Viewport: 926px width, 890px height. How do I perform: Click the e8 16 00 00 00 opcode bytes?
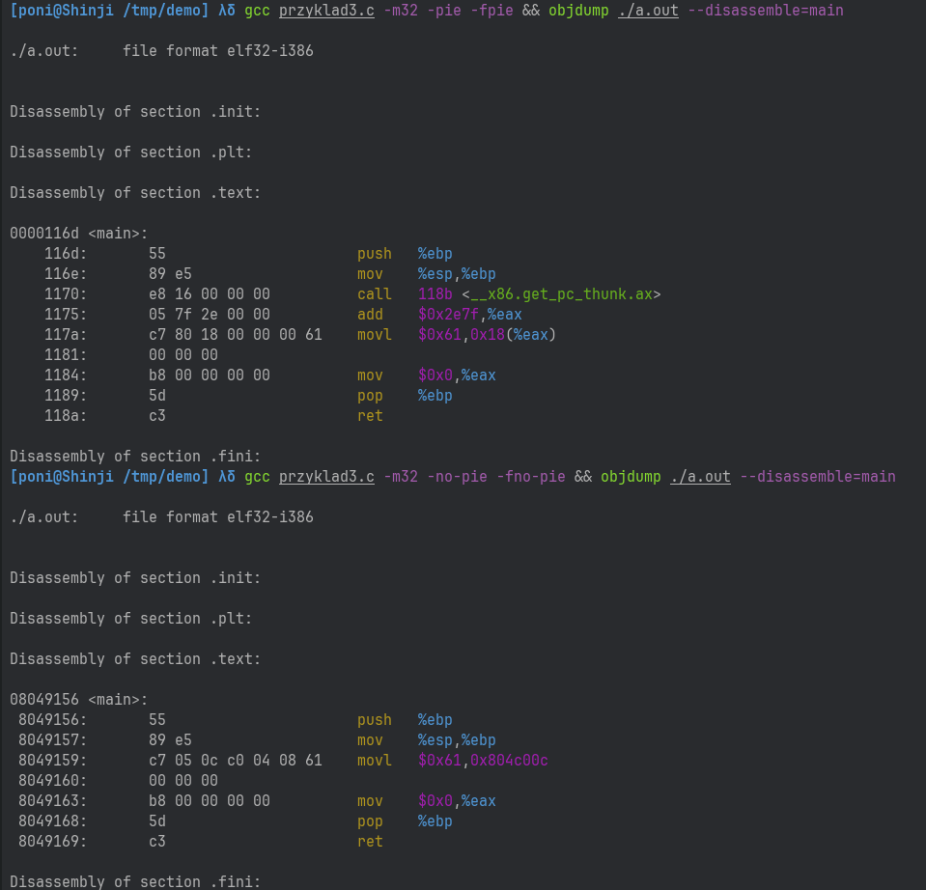pyautogui.click(x=209, y=294)
